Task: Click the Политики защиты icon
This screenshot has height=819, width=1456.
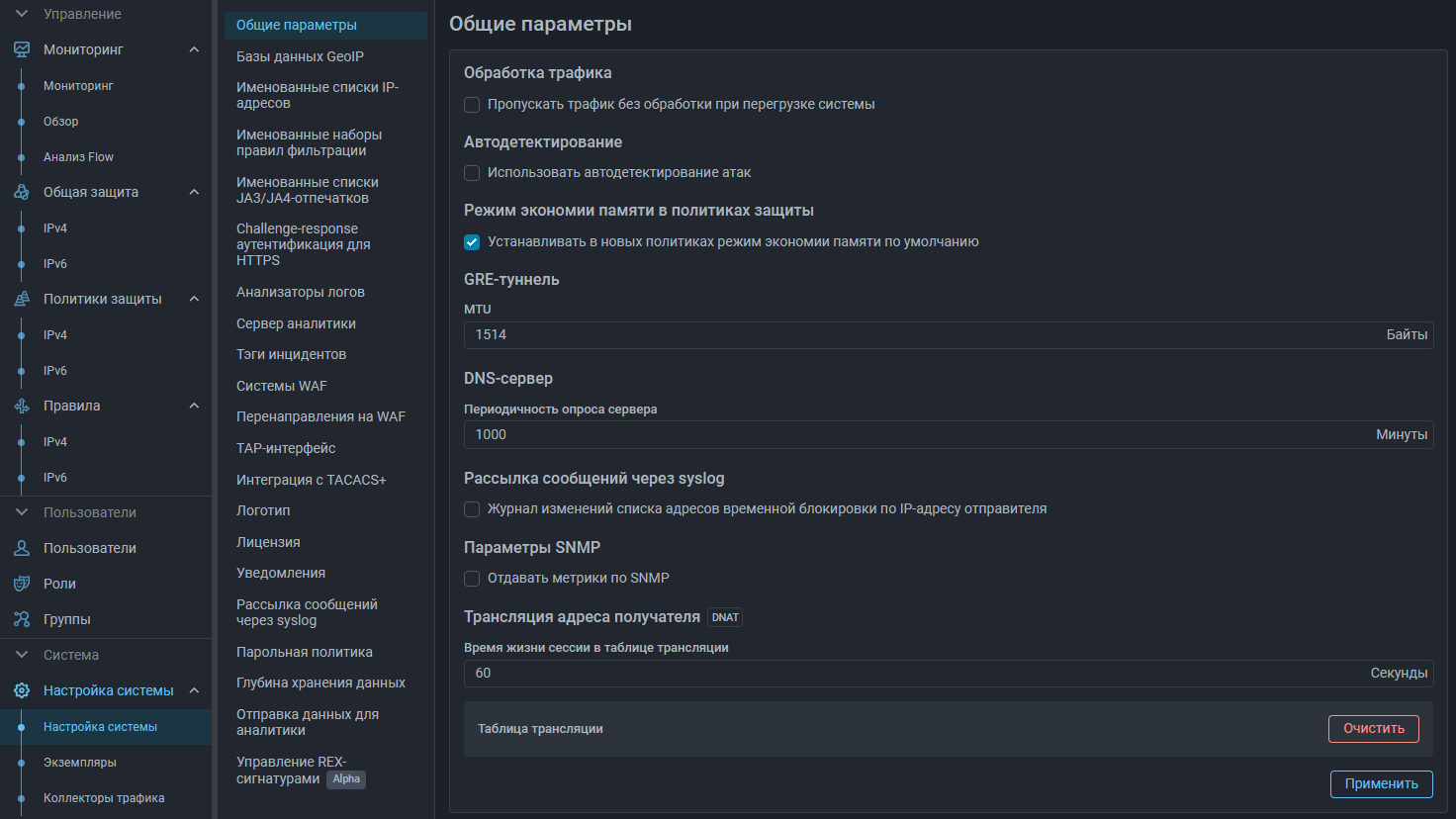Action: point(22,299)
